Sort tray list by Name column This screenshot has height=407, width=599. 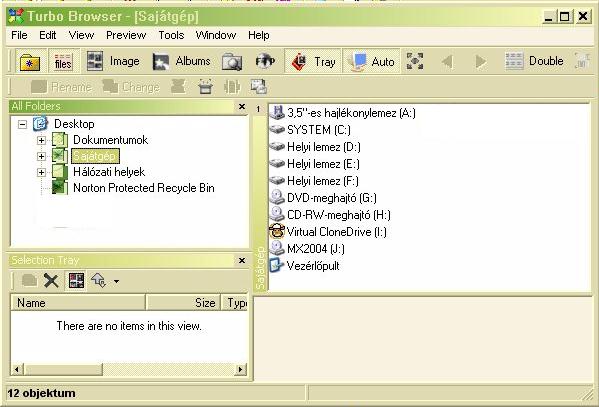pyautogui.click(x=78, y=303)
